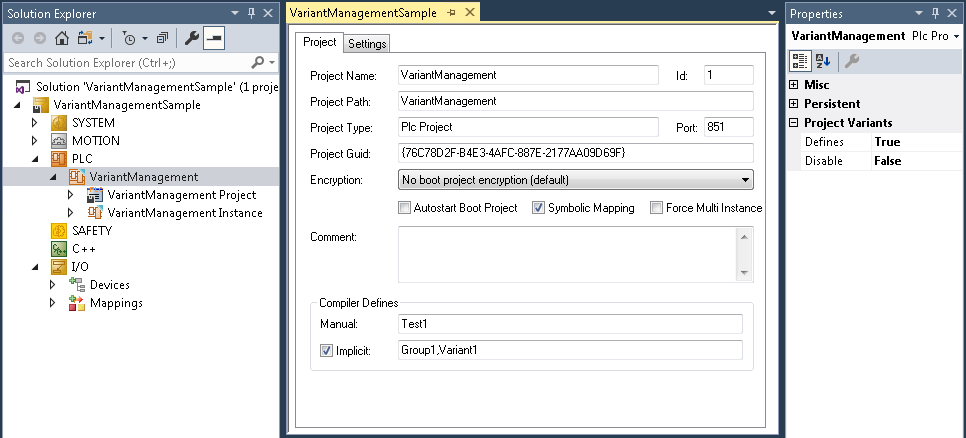This screenshot has height=438, width=966.
Task: Open the Properties object selector dropdown
Action: coord(956,36)
